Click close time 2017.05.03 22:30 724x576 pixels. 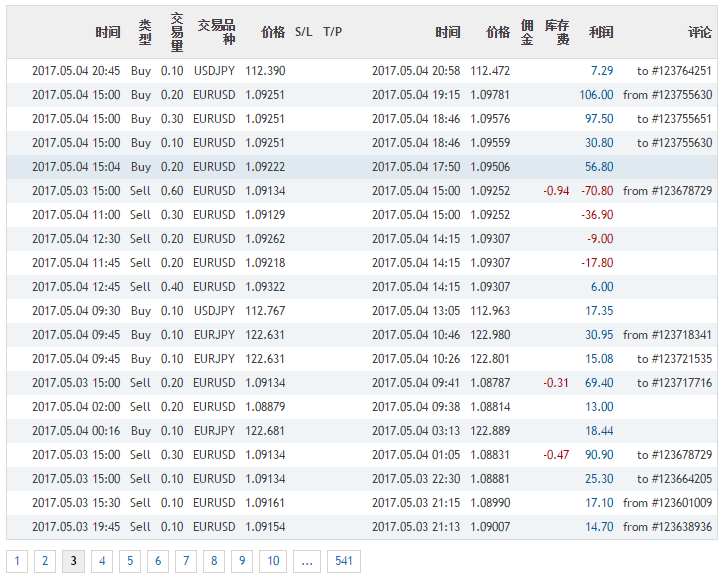click(x=416, y=479)
